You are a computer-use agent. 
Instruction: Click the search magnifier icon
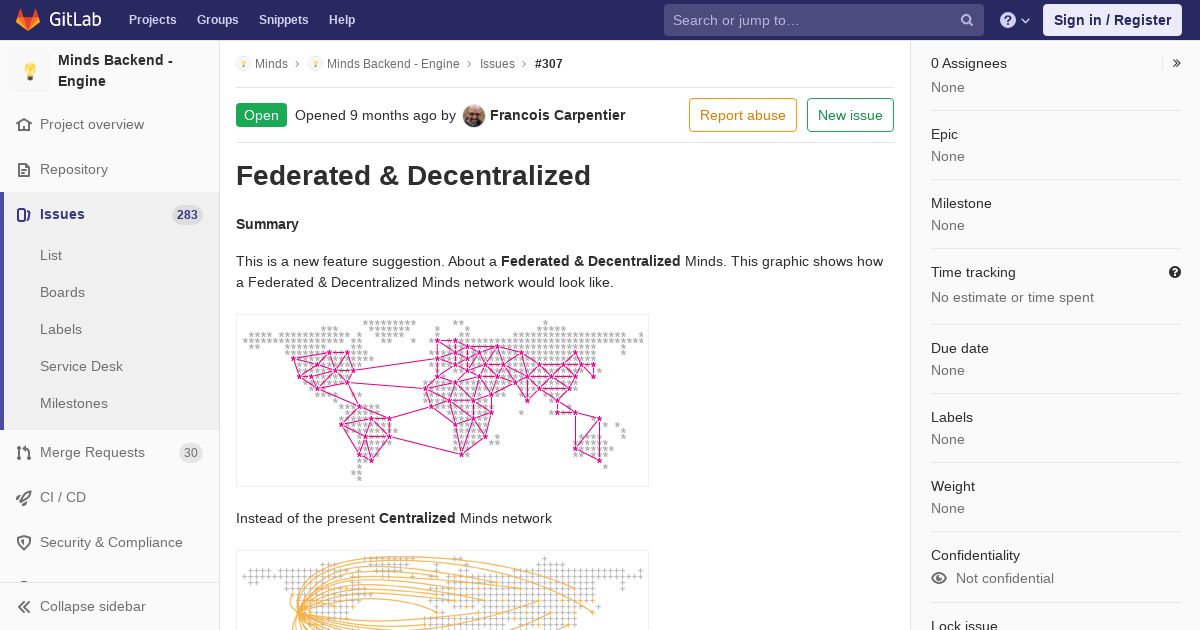point(967,20)
